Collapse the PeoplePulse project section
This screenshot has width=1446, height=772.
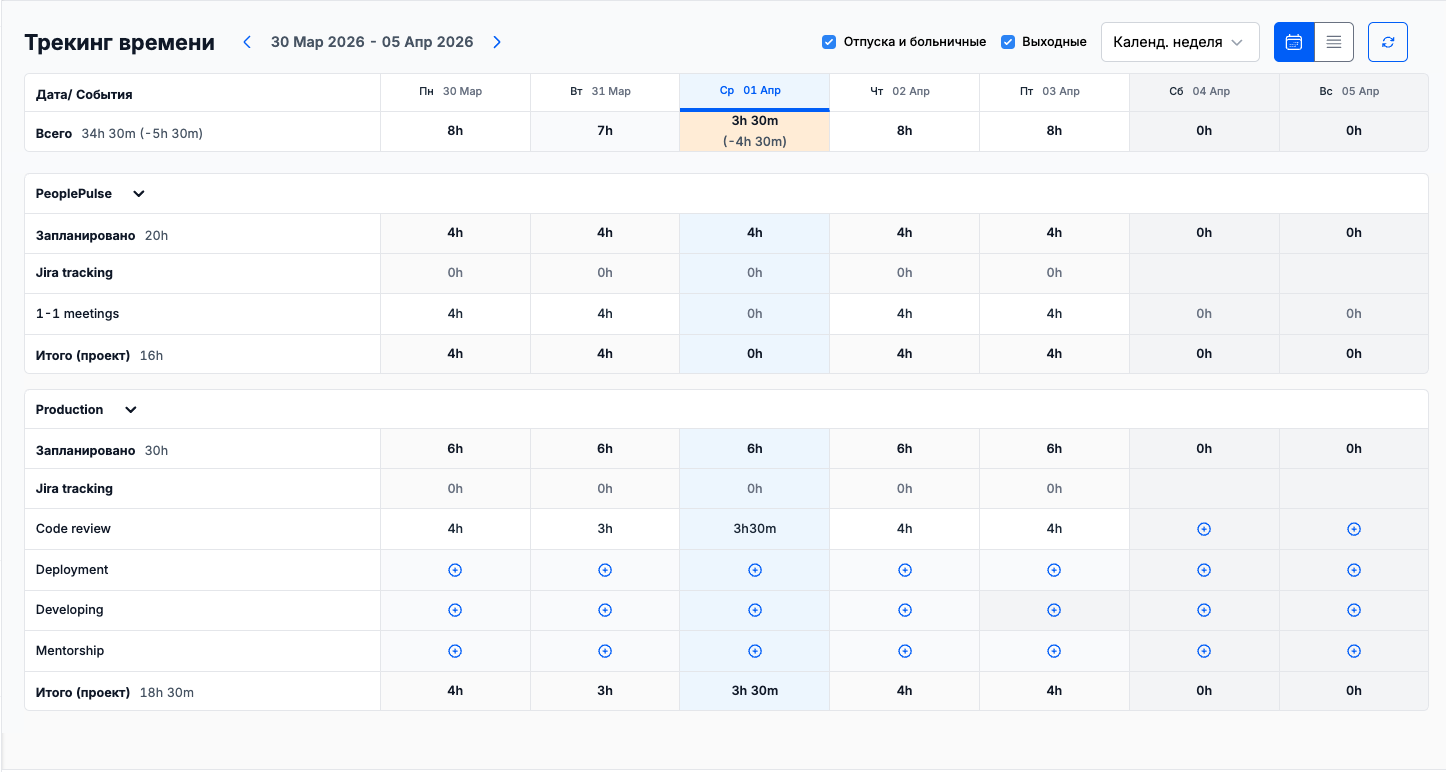pyautogui.click(x=139, y=194)
